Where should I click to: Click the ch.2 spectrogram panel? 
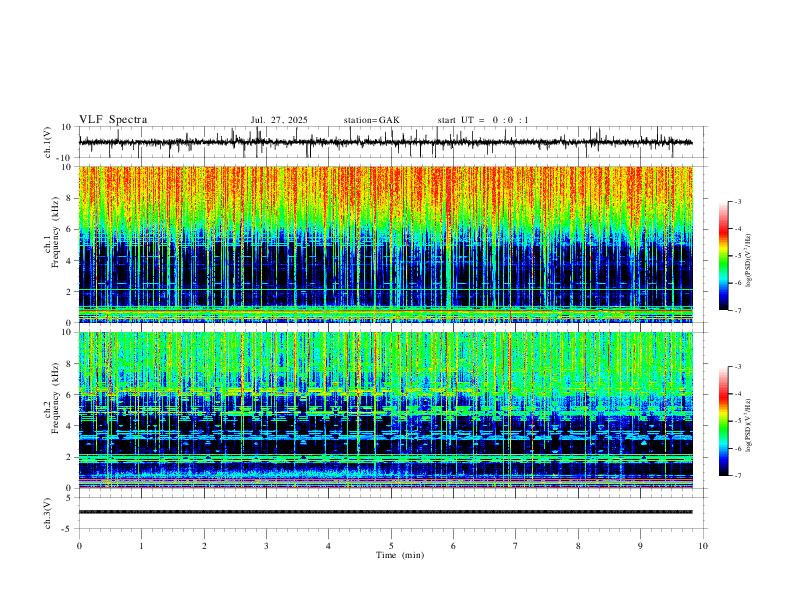386,410
